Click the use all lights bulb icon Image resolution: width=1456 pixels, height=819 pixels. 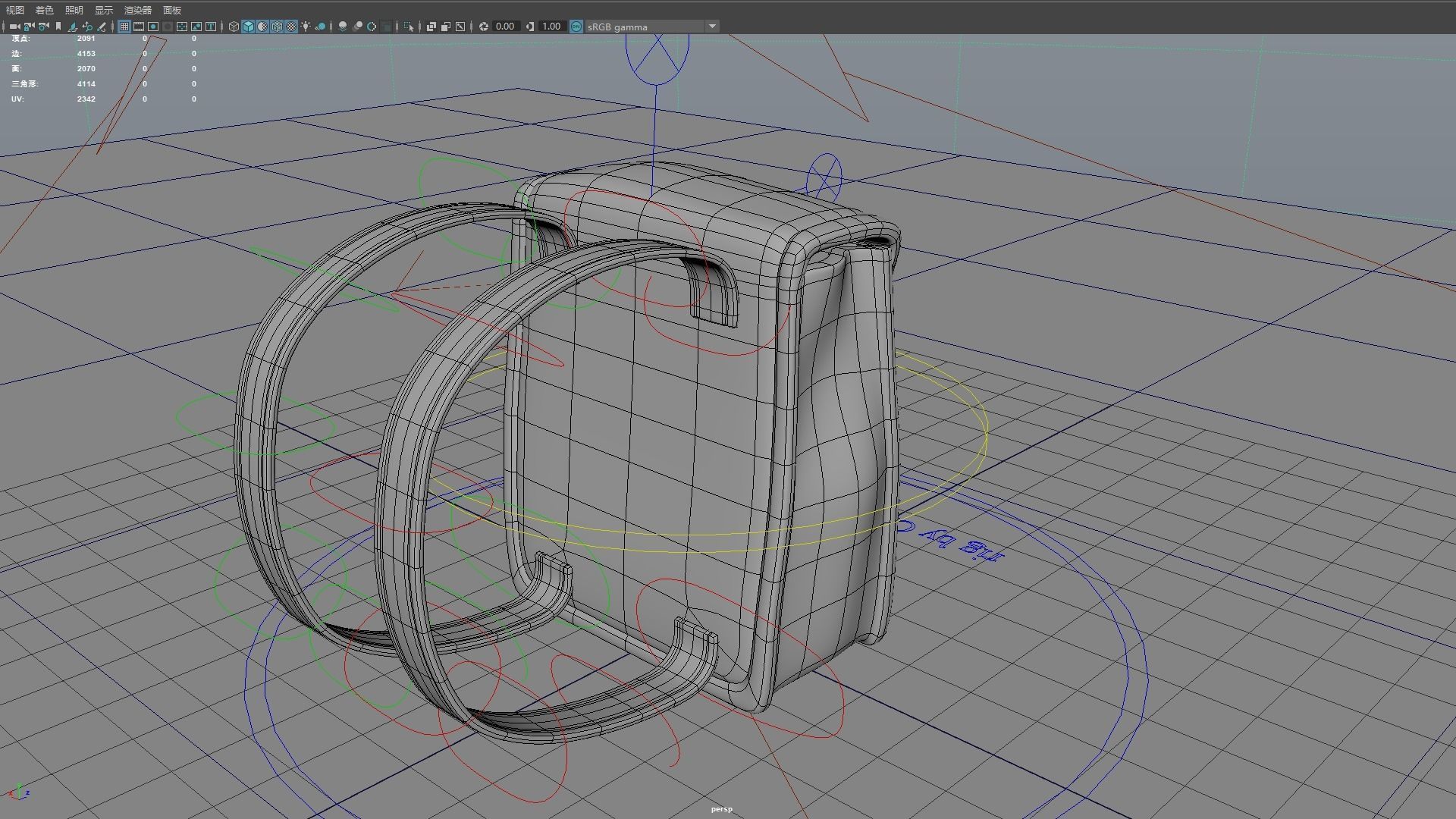click(306, 27)
